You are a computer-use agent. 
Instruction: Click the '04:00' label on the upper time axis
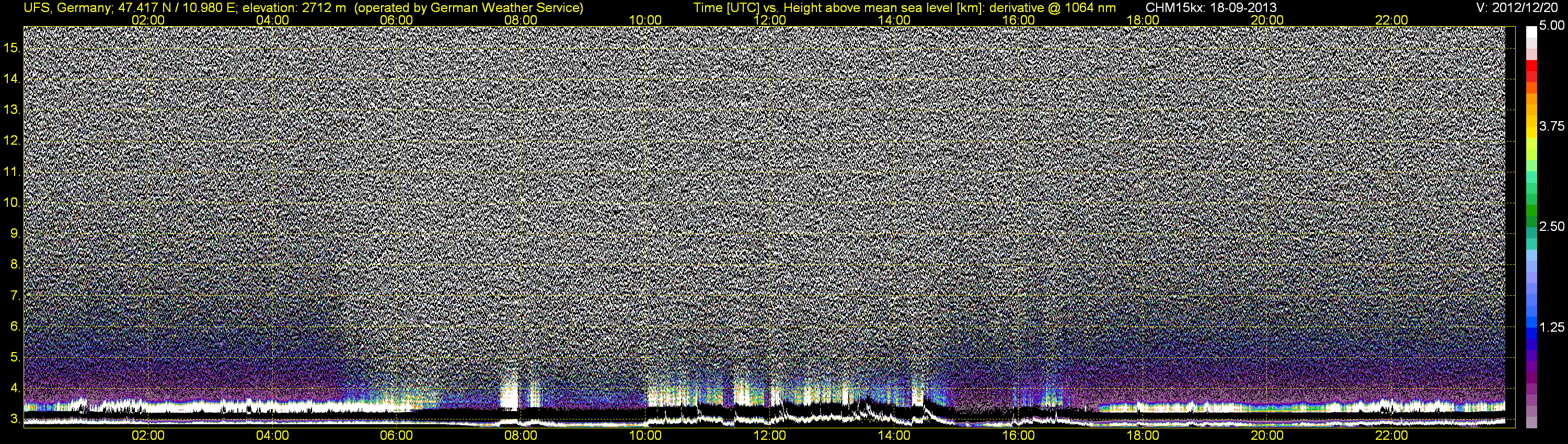coord(272,20)
